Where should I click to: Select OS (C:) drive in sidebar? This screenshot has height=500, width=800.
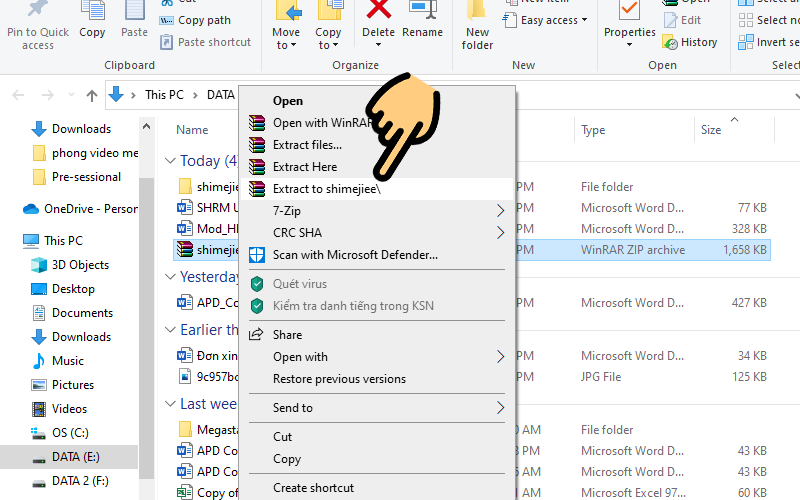[60, 433]
